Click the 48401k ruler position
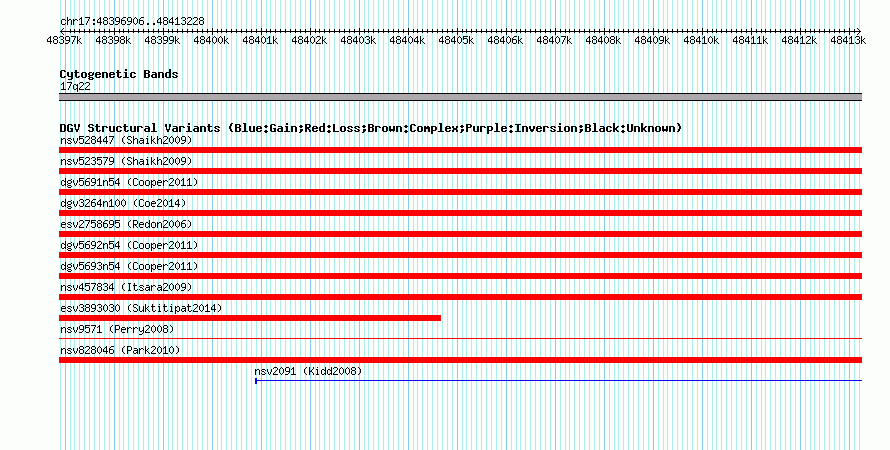This screenshot has width=890, height=450. [260, 40]
